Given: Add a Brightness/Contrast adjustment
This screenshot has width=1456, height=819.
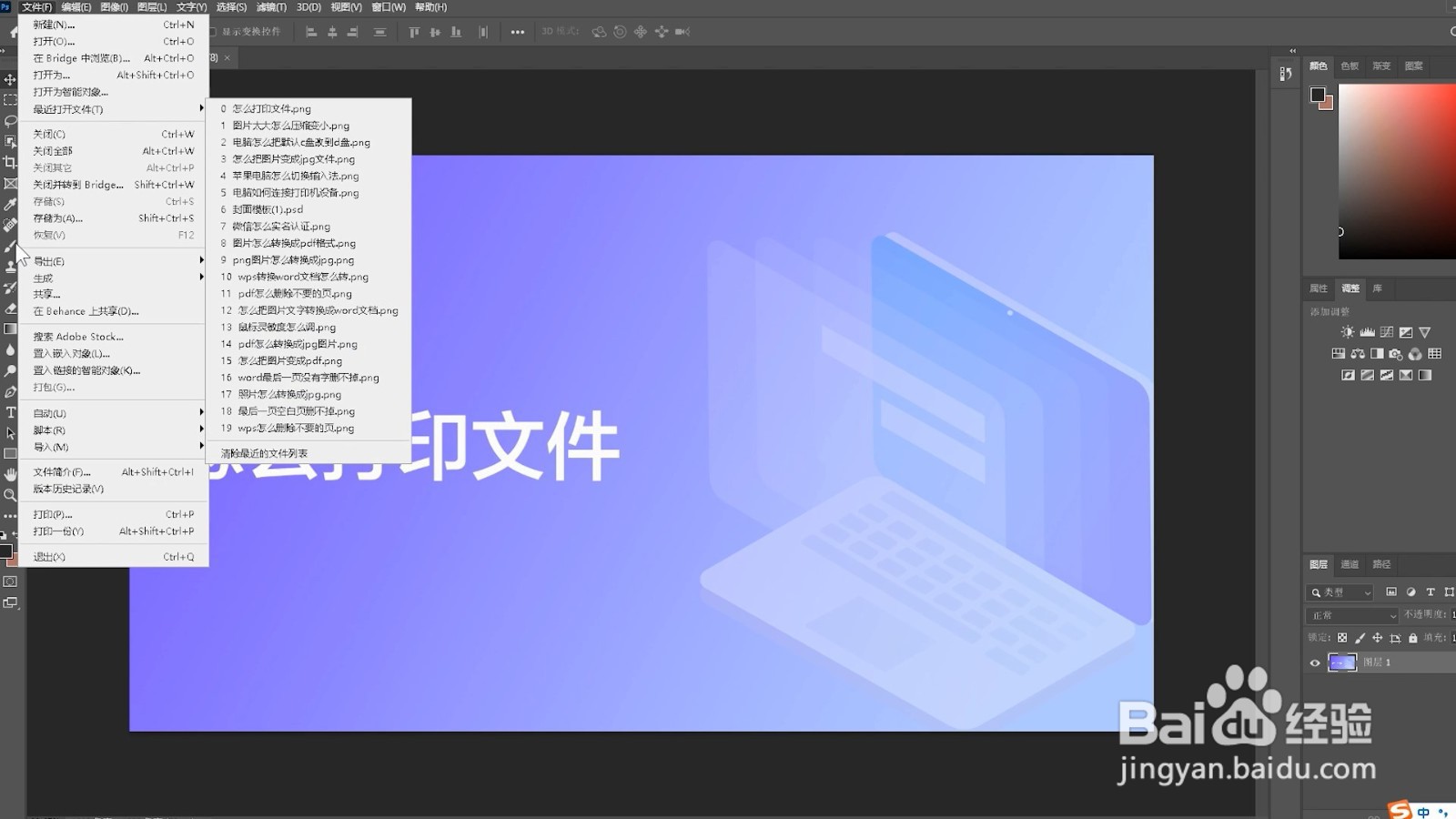Looking at the screenshot, I should coord(1348,332).
